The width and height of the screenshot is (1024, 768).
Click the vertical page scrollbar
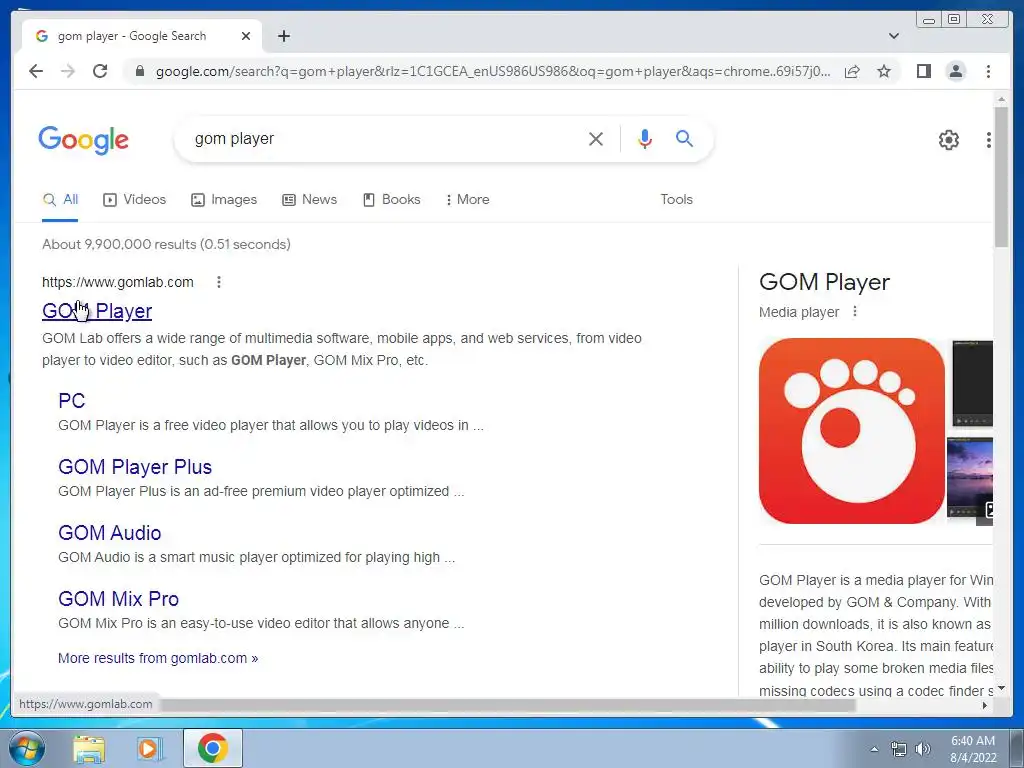tap(1001, 176)
